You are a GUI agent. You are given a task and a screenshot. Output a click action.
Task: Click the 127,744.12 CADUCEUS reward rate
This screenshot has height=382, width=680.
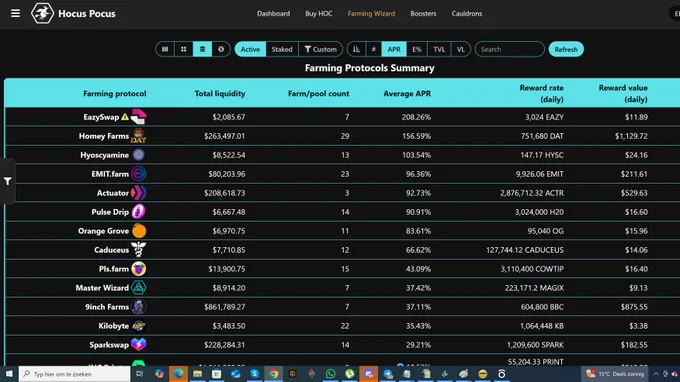tap(525, 250)
